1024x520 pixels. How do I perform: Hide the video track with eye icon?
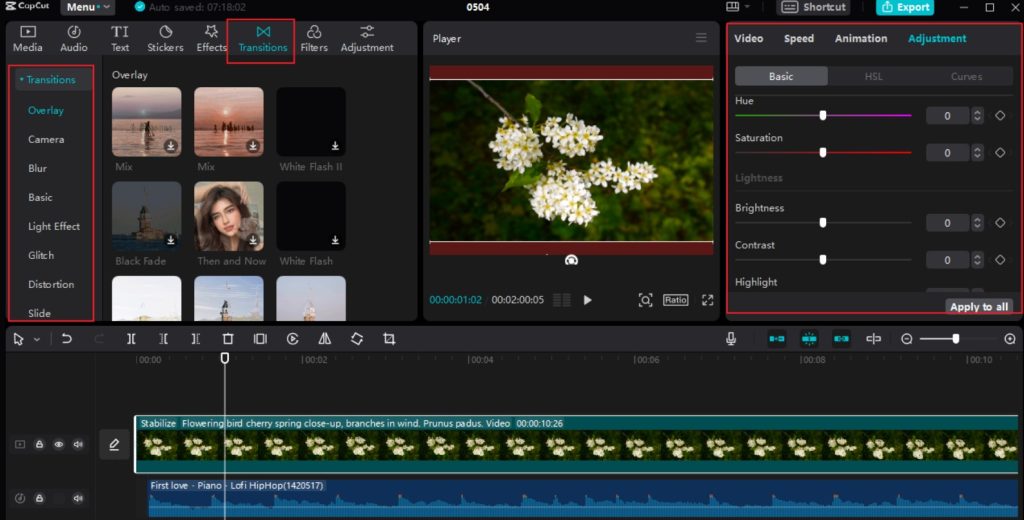click(x=59, y=444)
